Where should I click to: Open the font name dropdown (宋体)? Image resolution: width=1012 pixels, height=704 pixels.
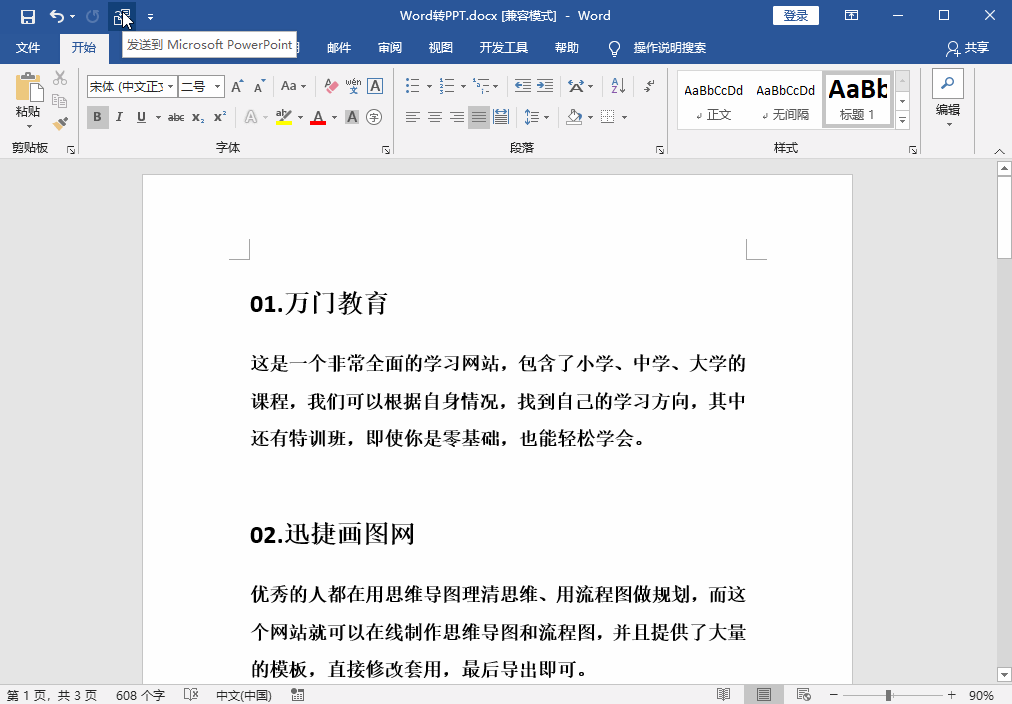(170, 86)
